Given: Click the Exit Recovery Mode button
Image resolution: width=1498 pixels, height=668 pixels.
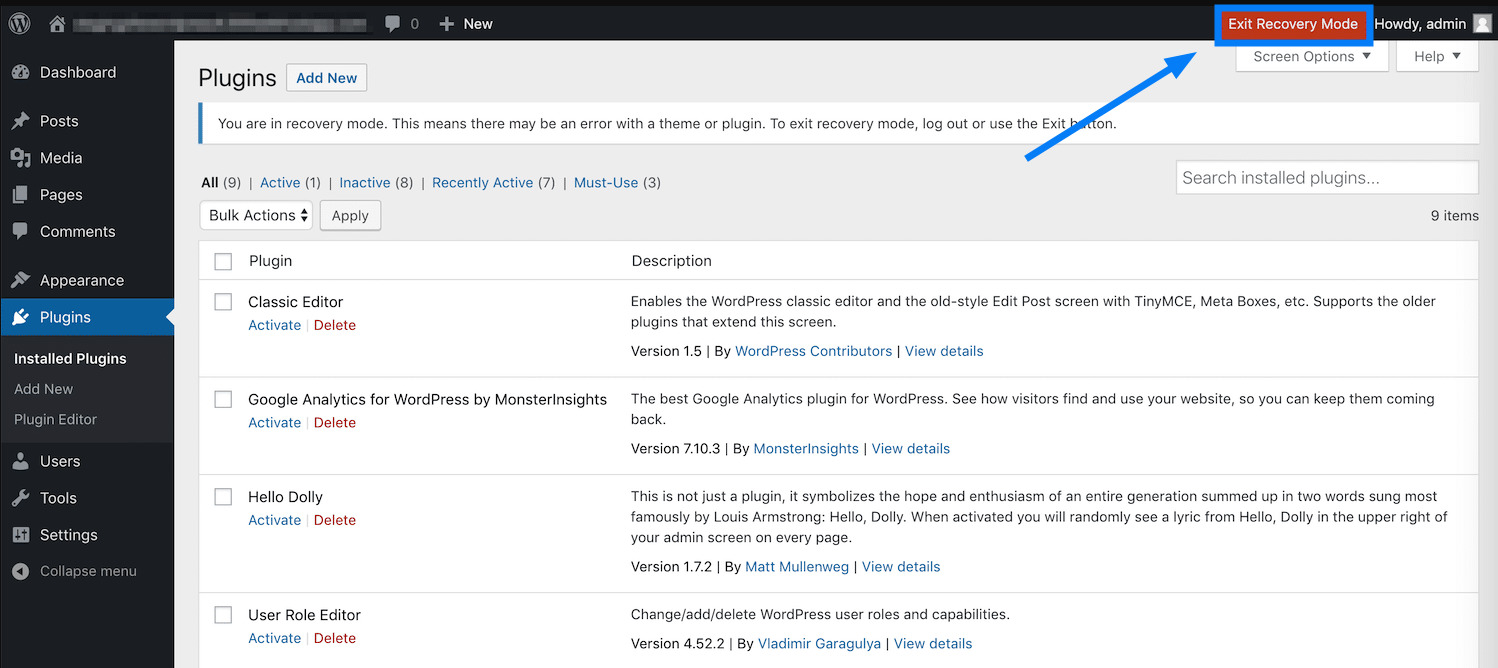Looking at the screenshot, I should pos(1292,24).
